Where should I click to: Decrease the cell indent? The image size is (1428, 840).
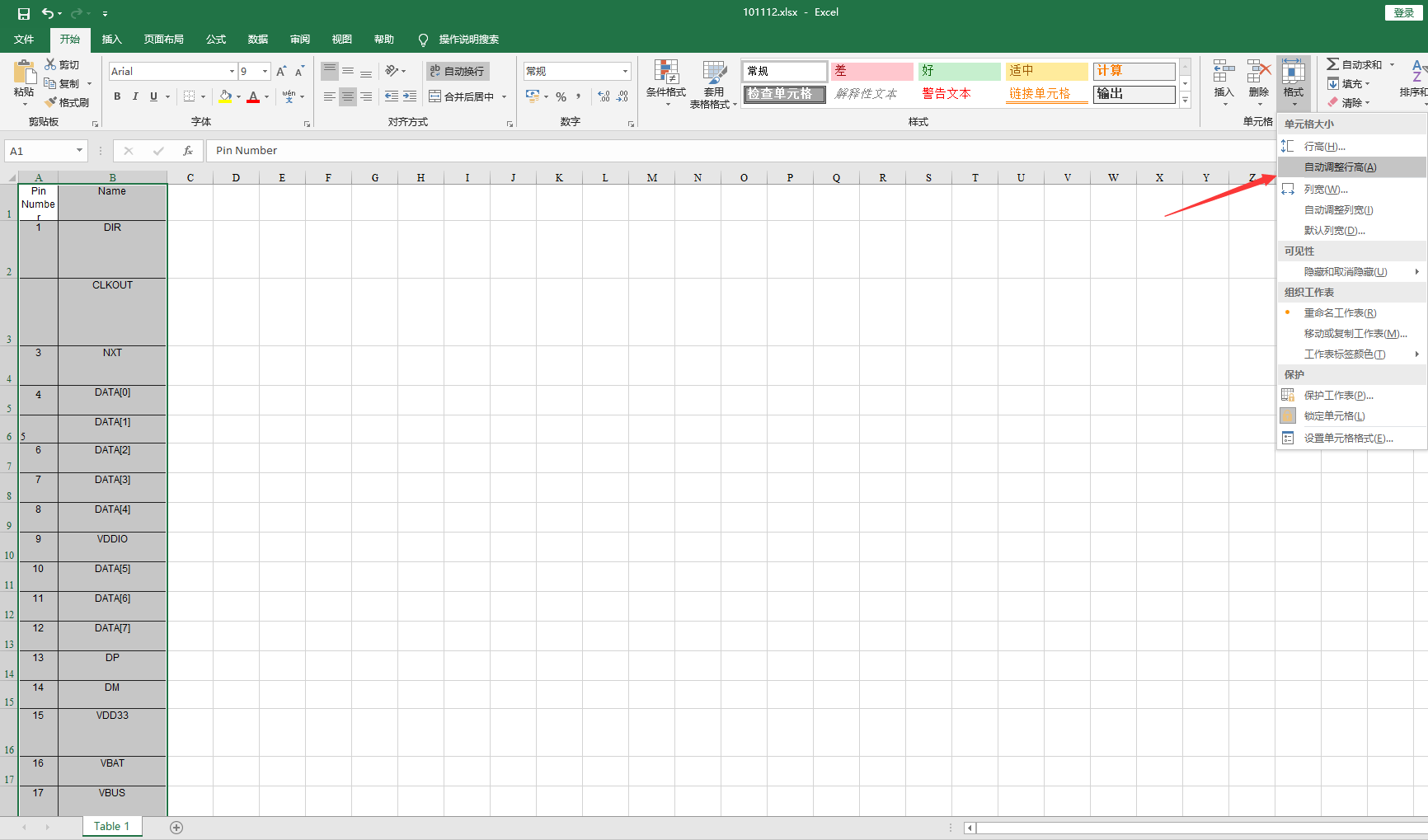point(392,96)
